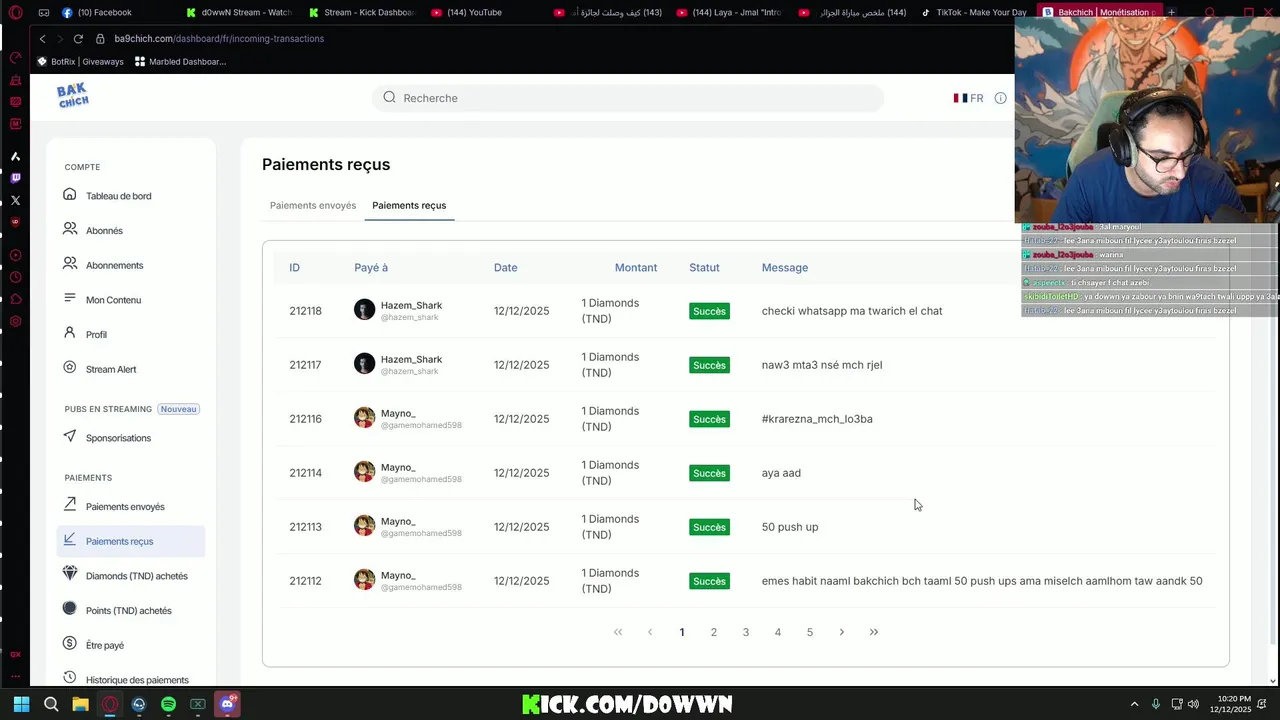Click the padlock site info icon
1280x720 pixels.
(x=100, y=38)
